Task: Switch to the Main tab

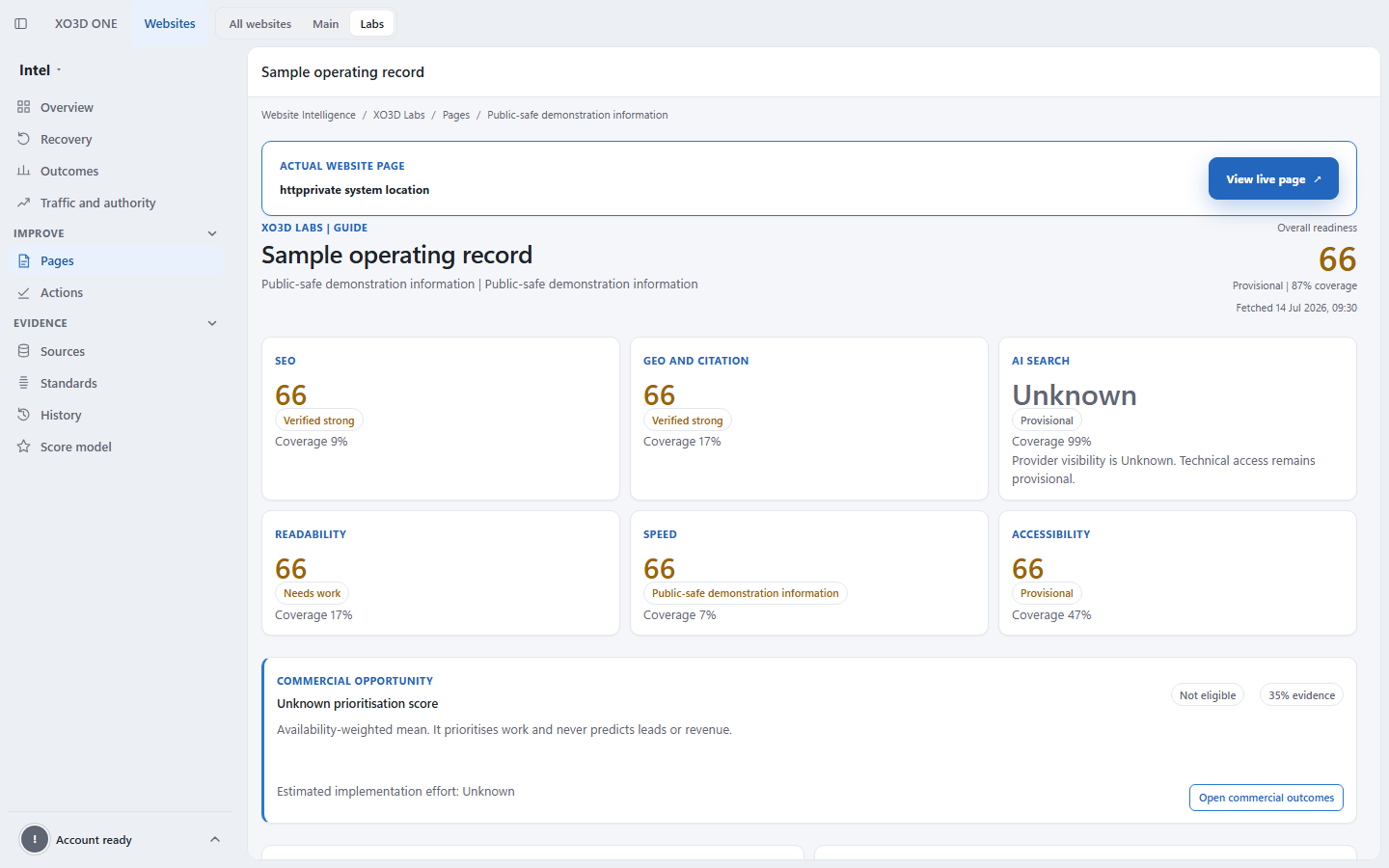Action: (326, 24)
